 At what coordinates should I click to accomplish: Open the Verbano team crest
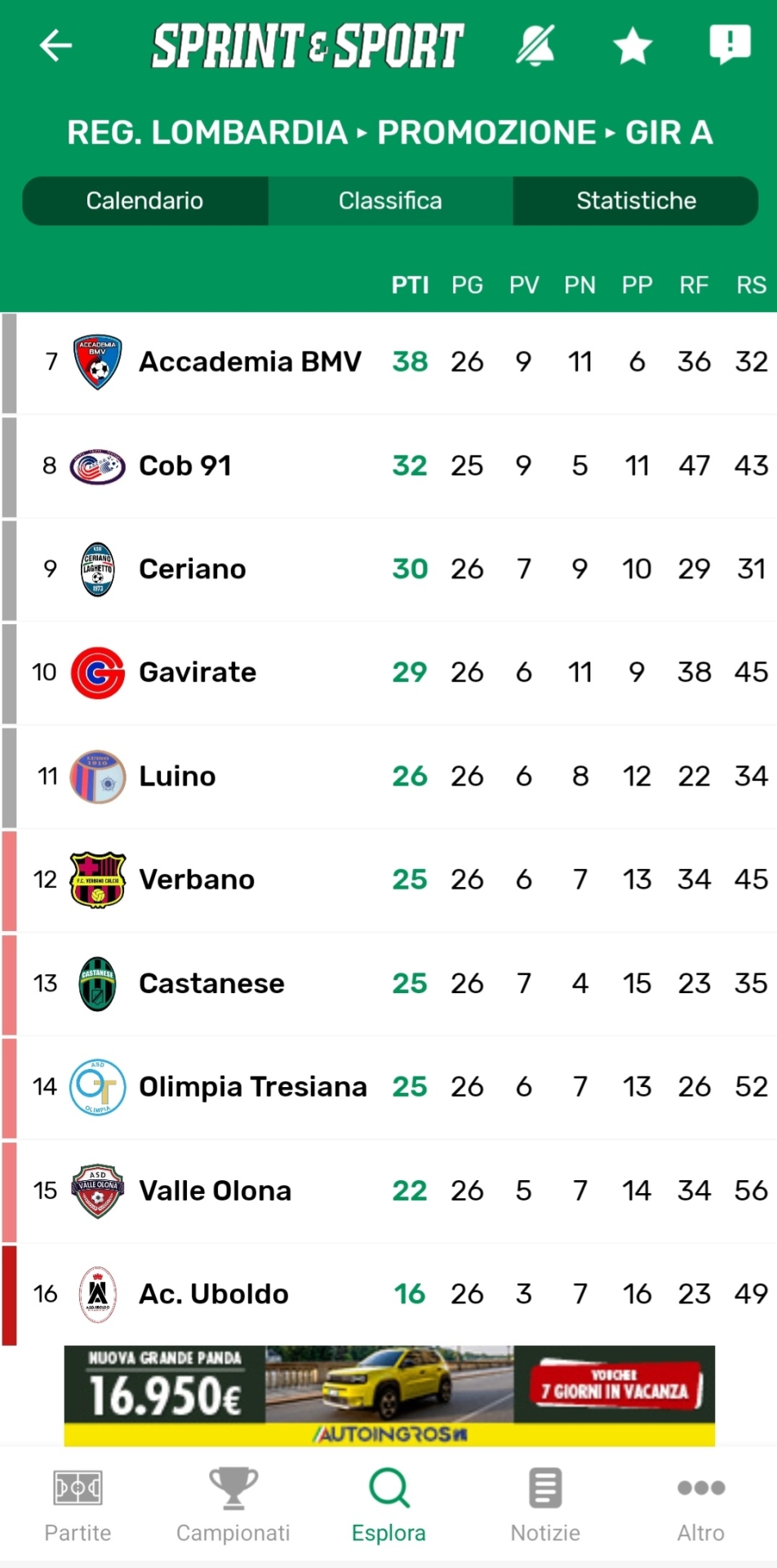click(x=98, y=880)
